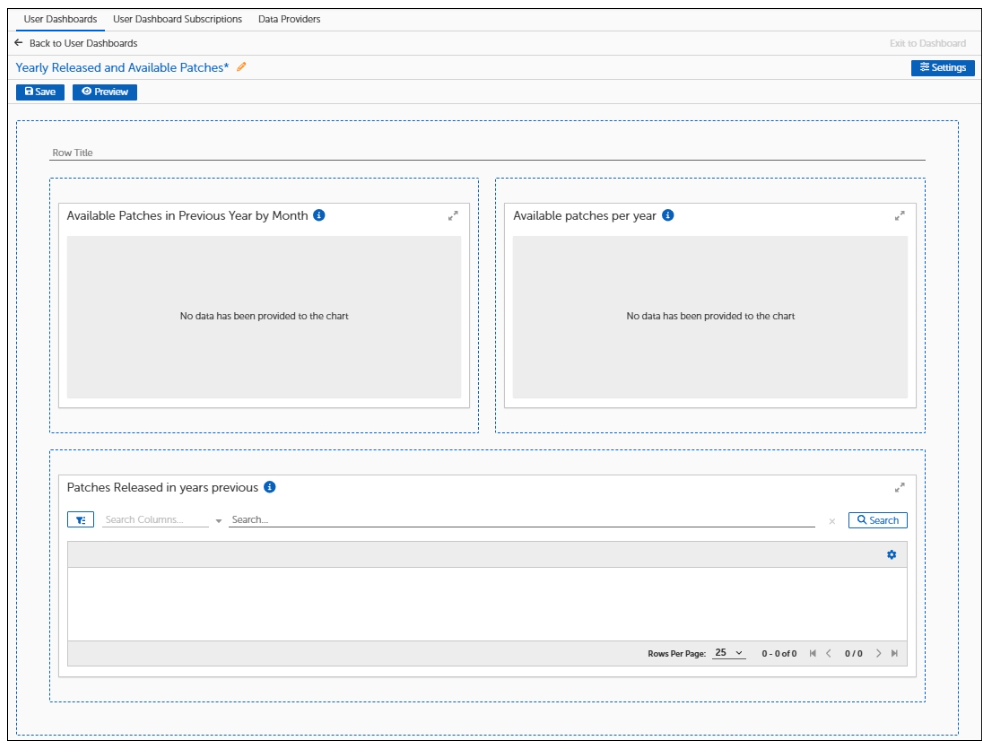Viewport: 987px width, 745px height.
Task: Jump to the last page of results
Action: click(x=894, y=653)
